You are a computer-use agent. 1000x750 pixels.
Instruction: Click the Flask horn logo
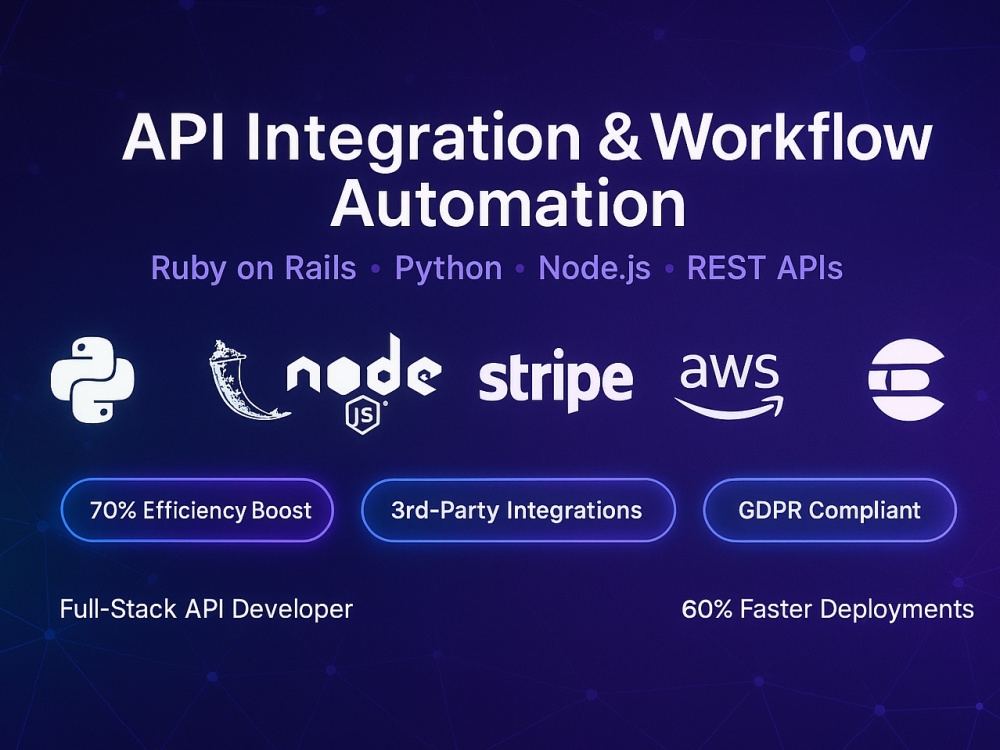point(249,380)
